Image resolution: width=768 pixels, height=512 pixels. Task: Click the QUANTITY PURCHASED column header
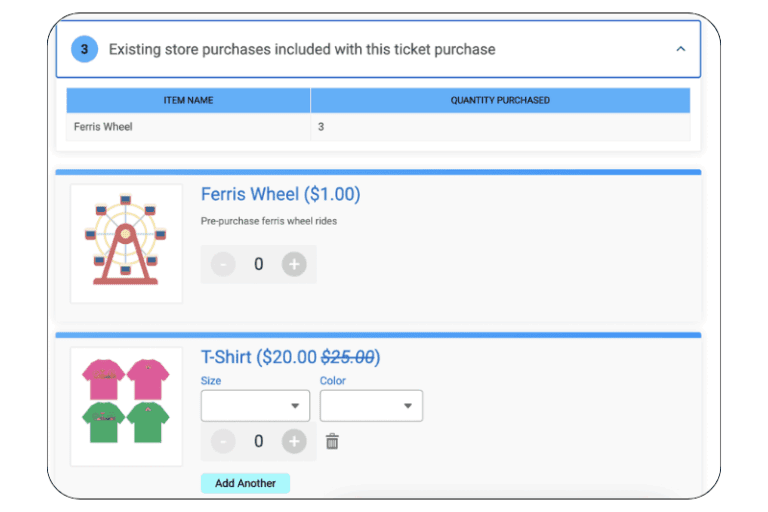[500, 100]
